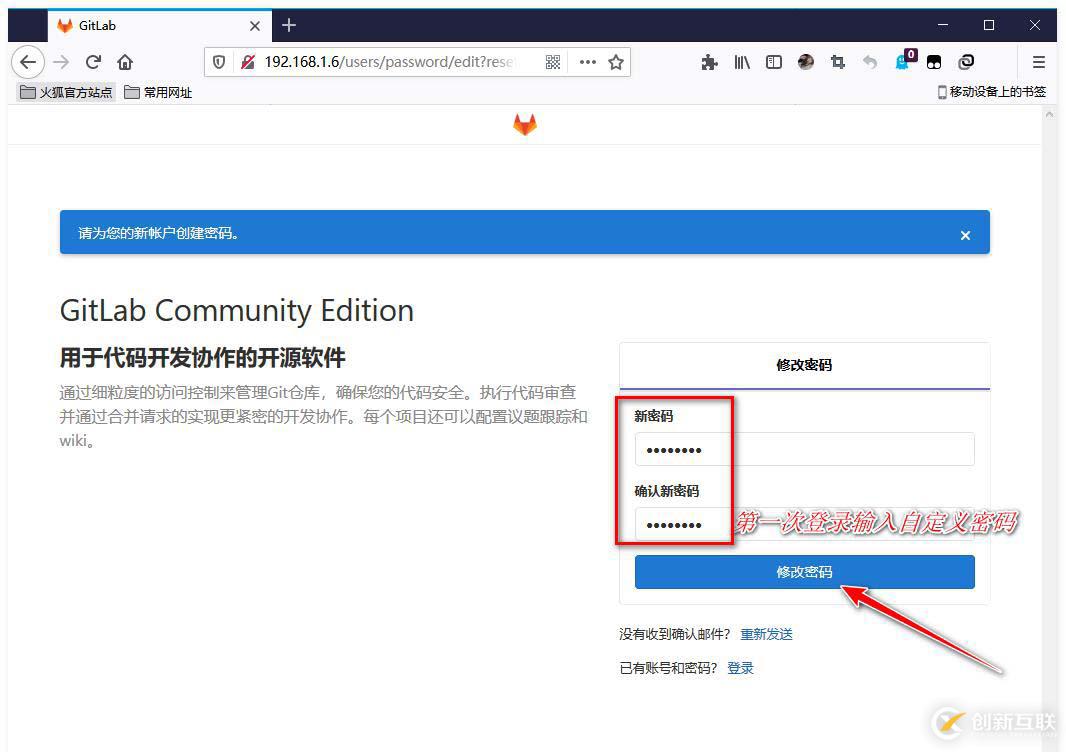Screen dimensions: 1066x752
Task: Dismiss the blue account notification banner
Action: [965, 235]
